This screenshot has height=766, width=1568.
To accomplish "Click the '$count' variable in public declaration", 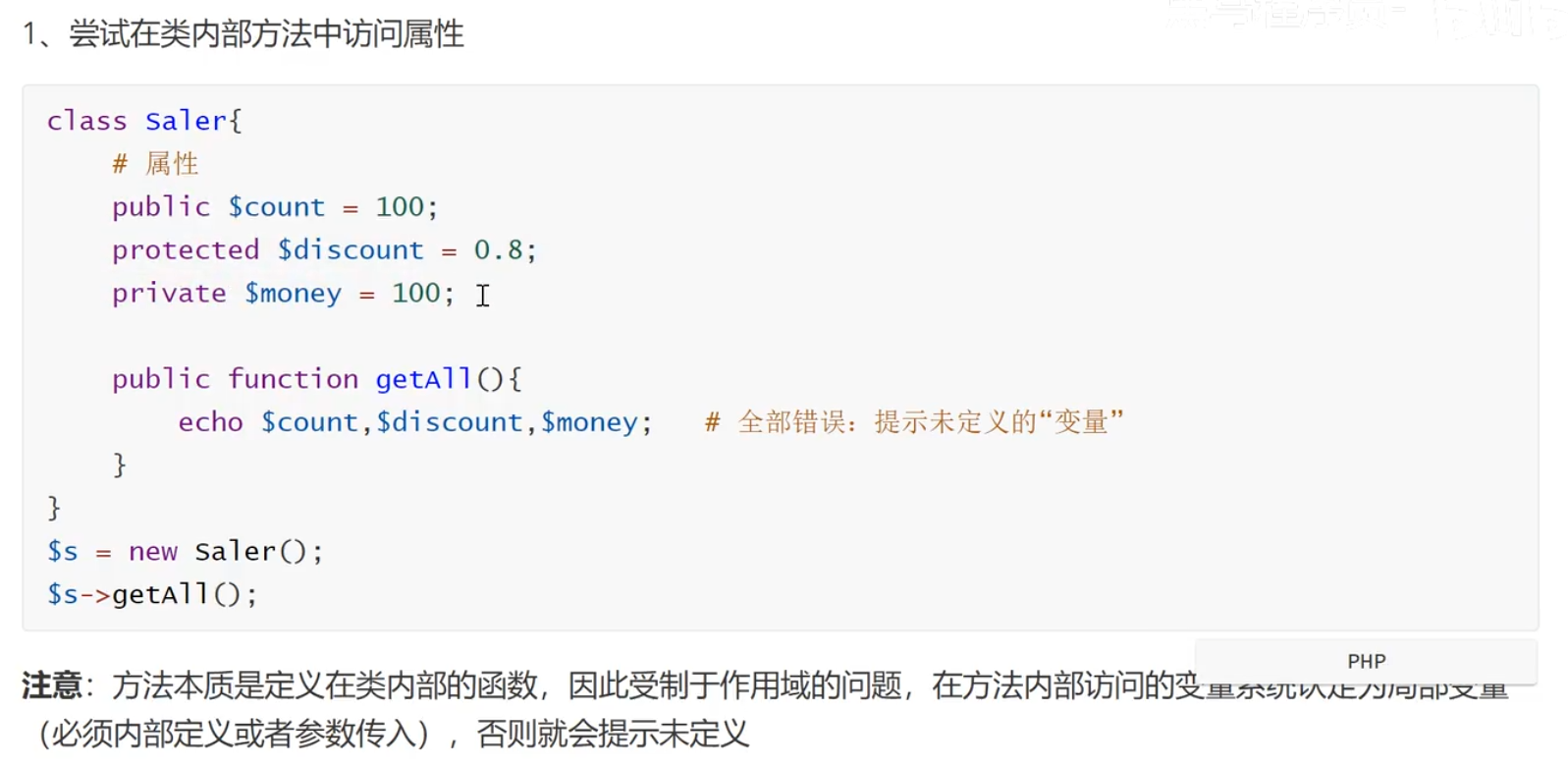I will click(276, 207).
